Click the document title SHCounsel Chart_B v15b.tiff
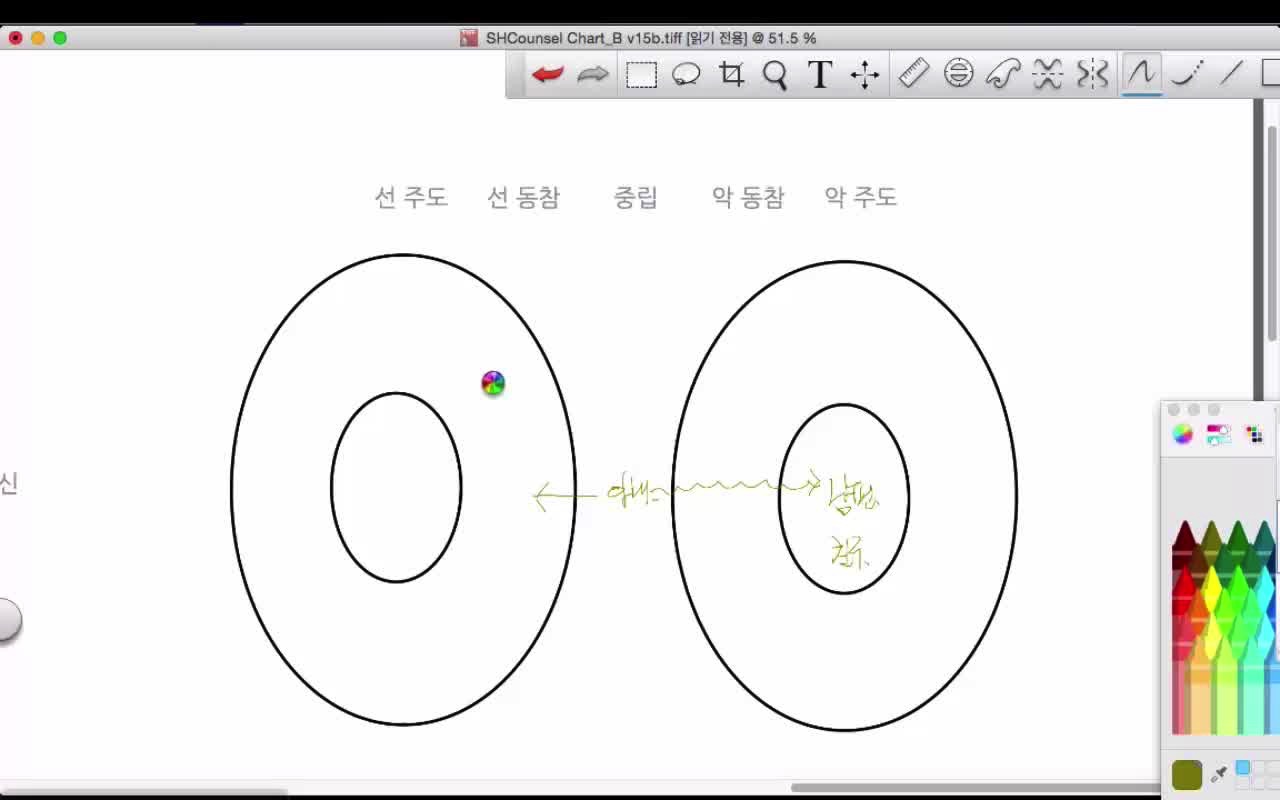This screenshot has width=1280, height=800. [x=585, y=38]
